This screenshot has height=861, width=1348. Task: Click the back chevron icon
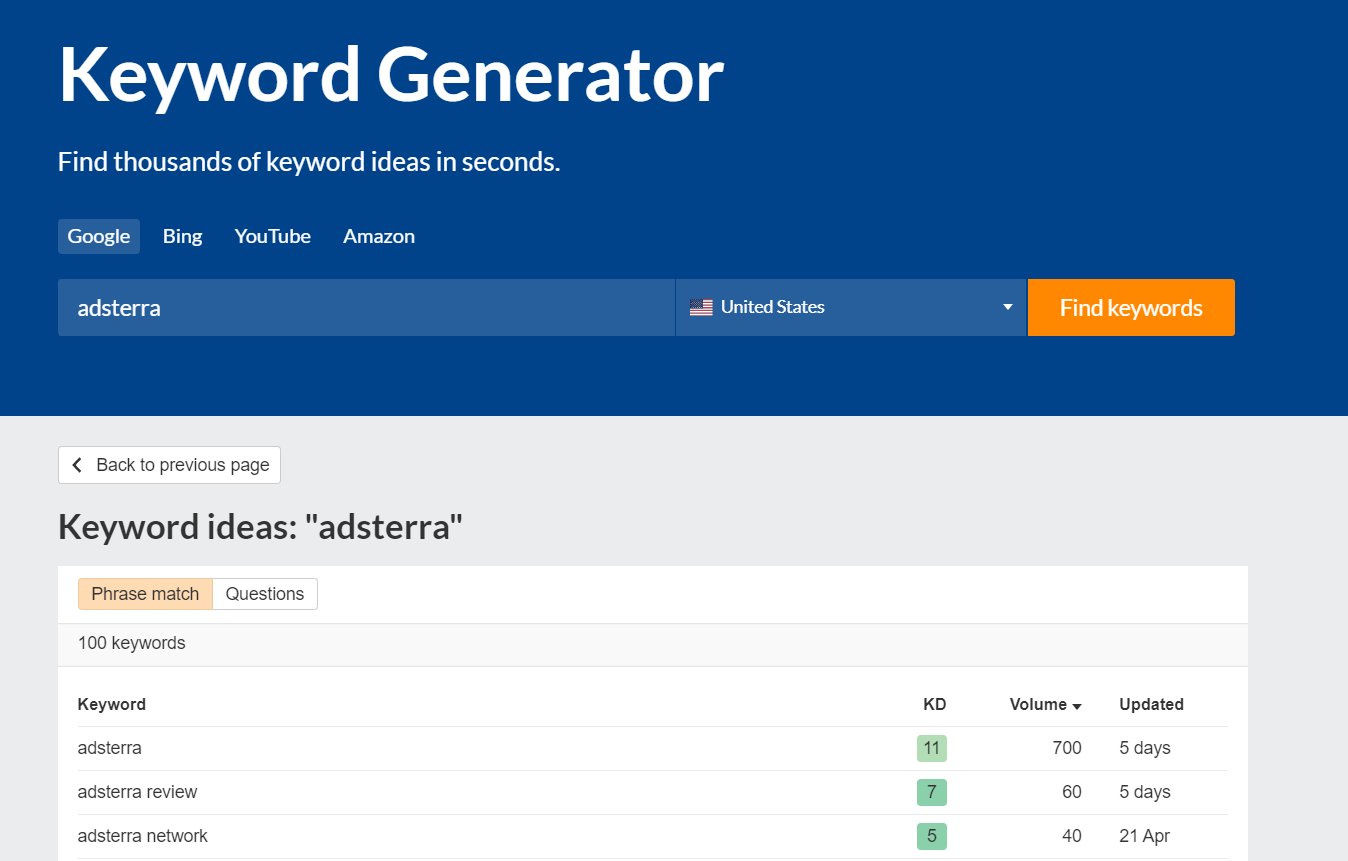pos(77,465)
